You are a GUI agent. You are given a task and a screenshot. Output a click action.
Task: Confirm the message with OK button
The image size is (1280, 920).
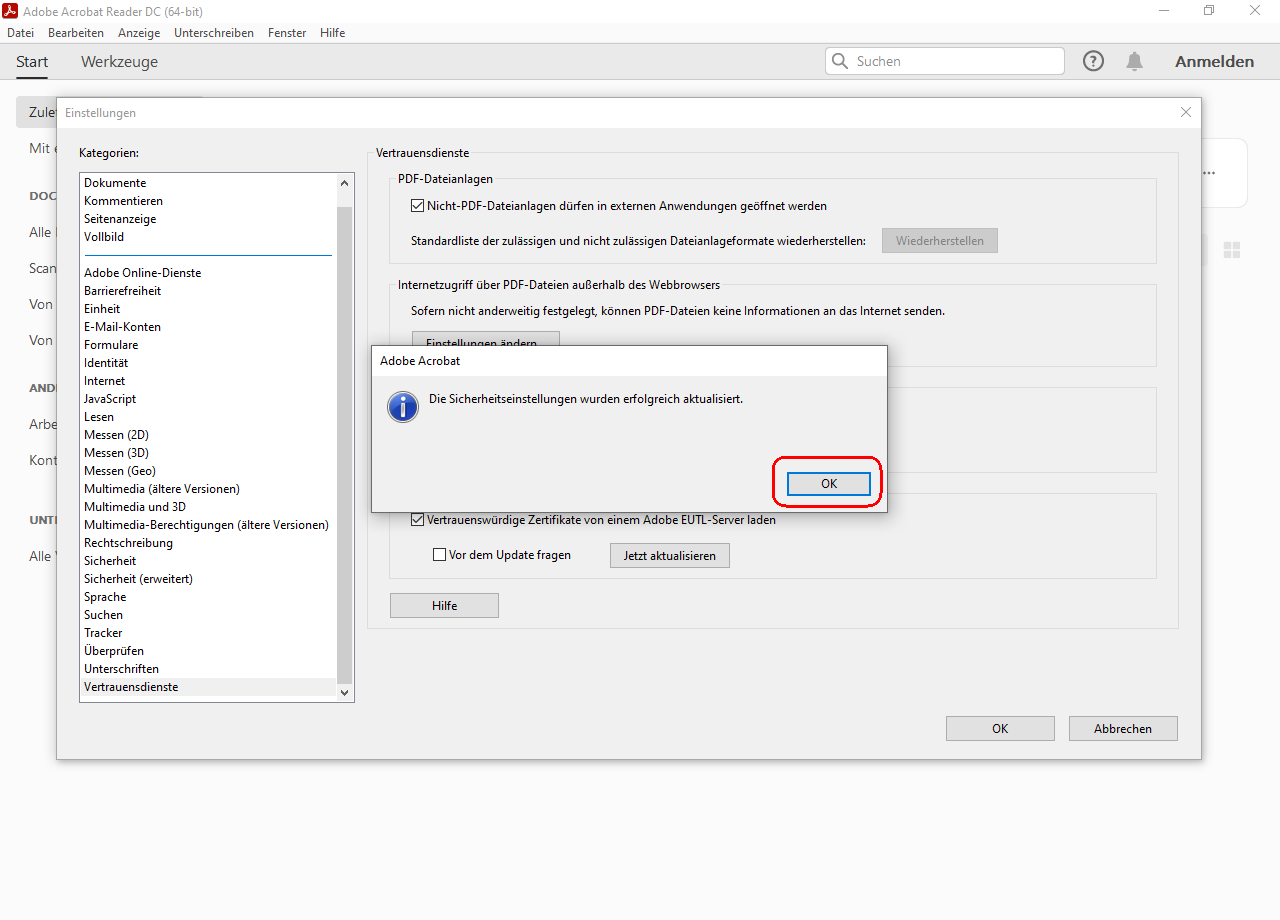[x=829, y=484]
